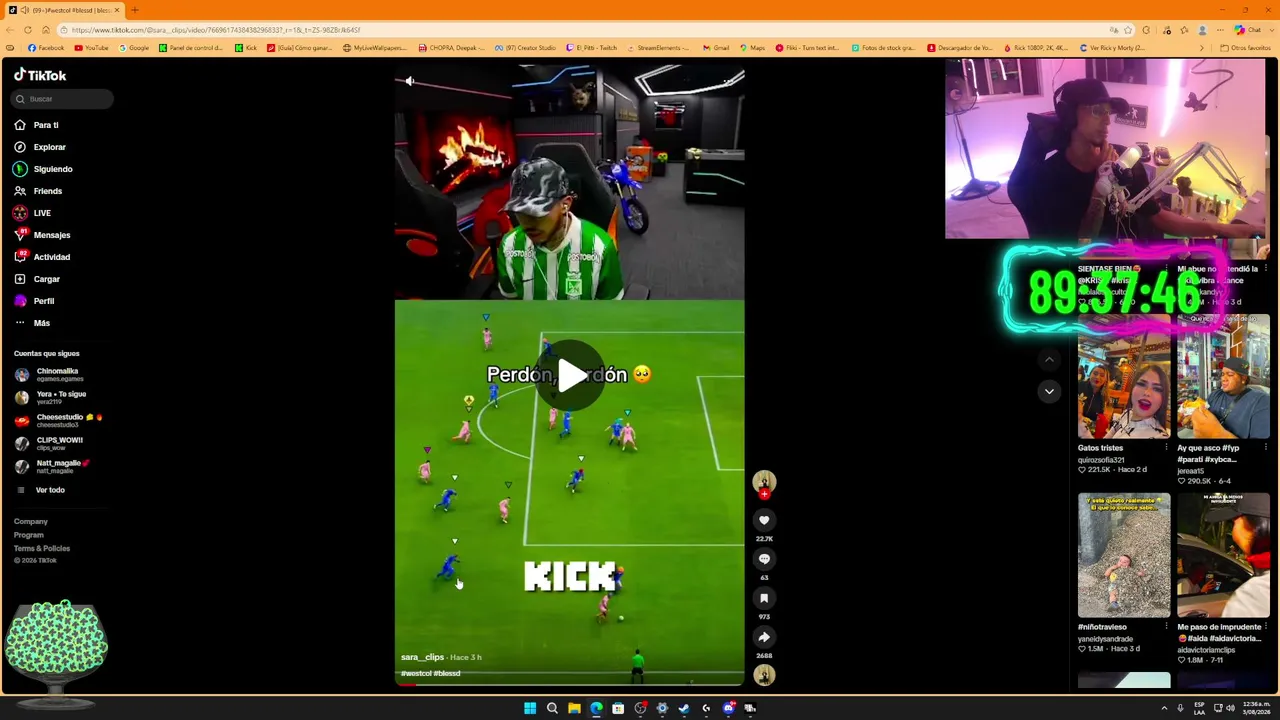The width and height of the screenshot is (1280, 720).
Task: Open the taskbar clock and date
Action: (x=1256, y=708)
